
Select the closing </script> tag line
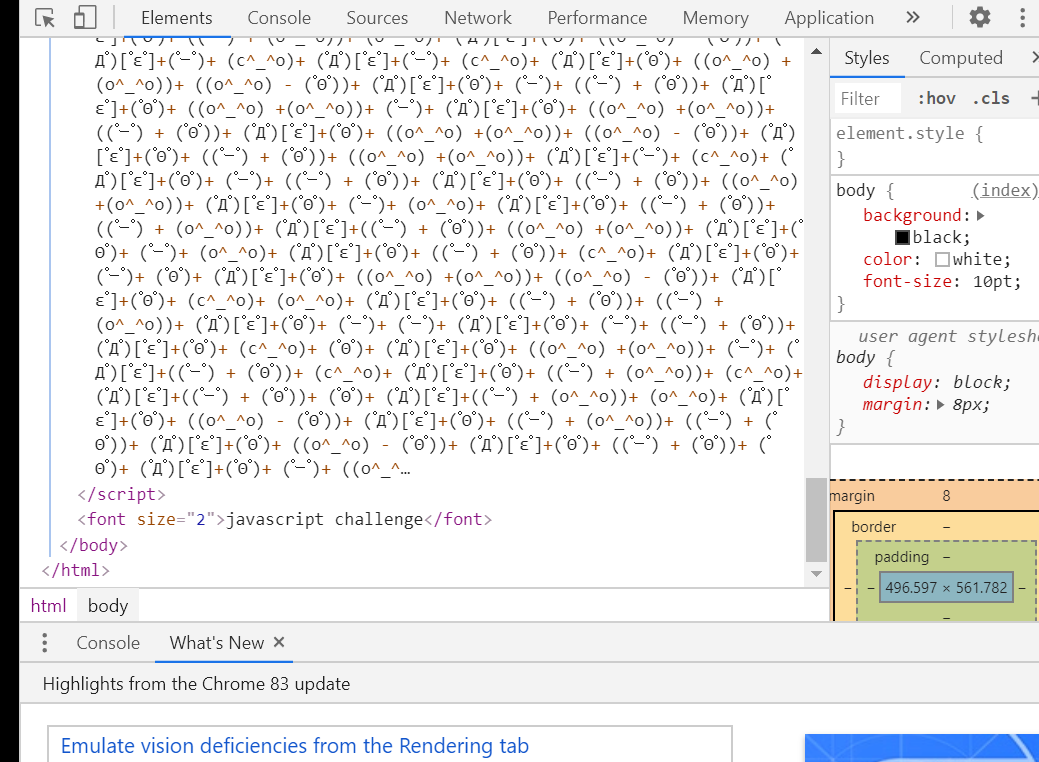coord(121,494)
